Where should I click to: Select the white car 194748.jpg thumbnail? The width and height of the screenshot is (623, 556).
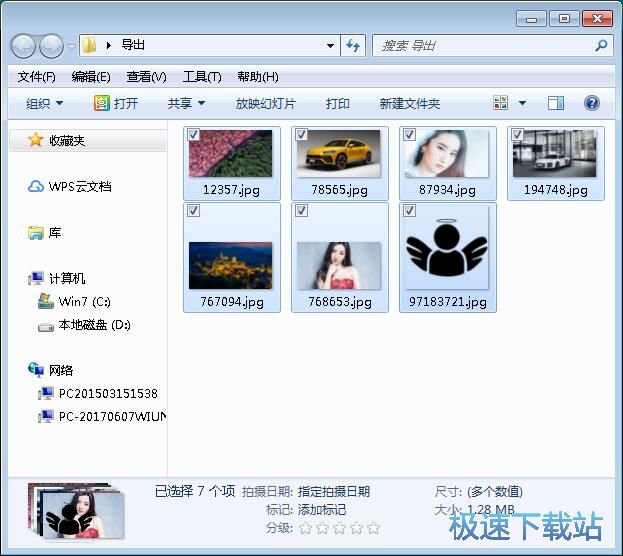tap(555, 154)
